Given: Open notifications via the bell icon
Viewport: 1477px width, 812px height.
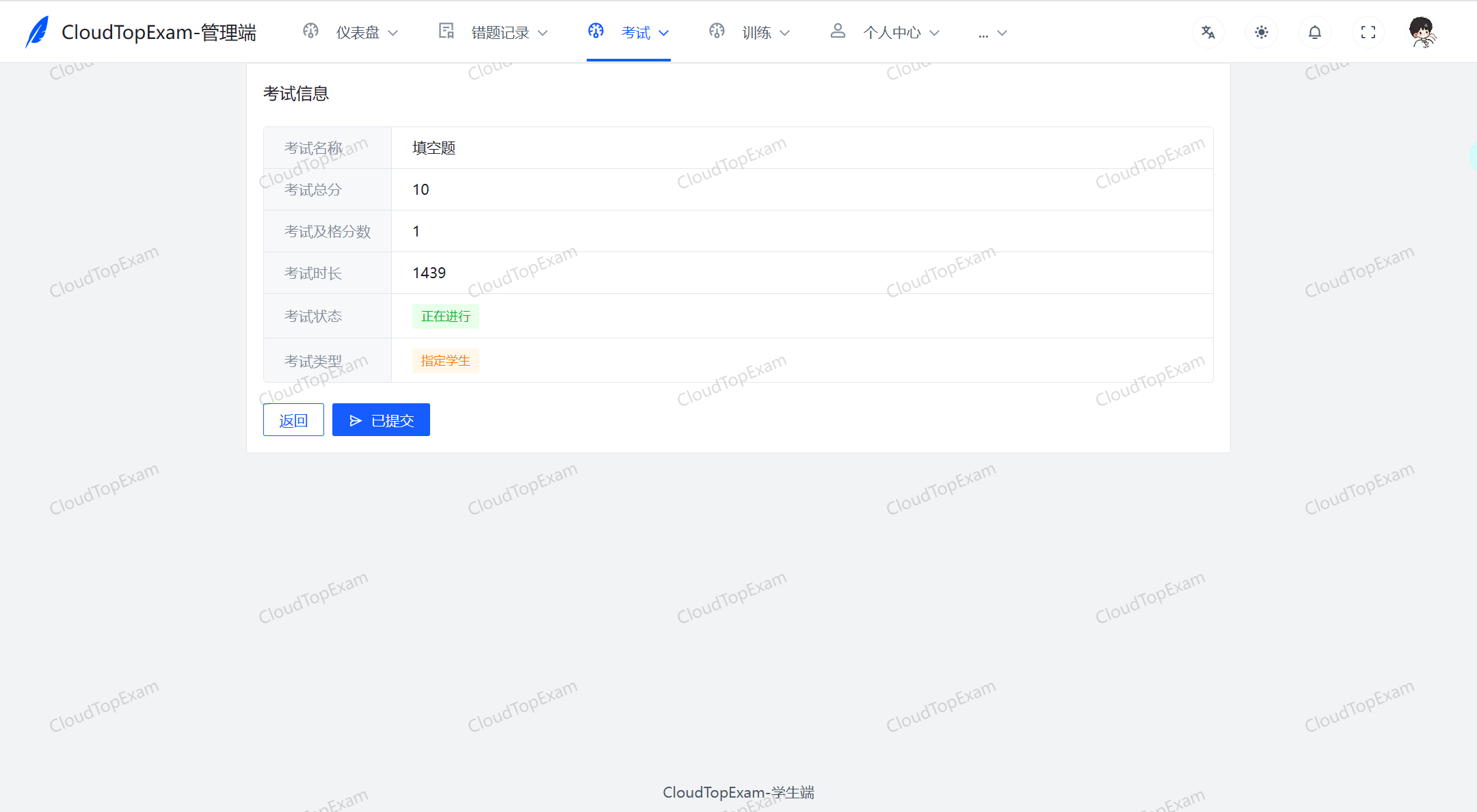Looking at the screenshot, I should (1315, 31).
